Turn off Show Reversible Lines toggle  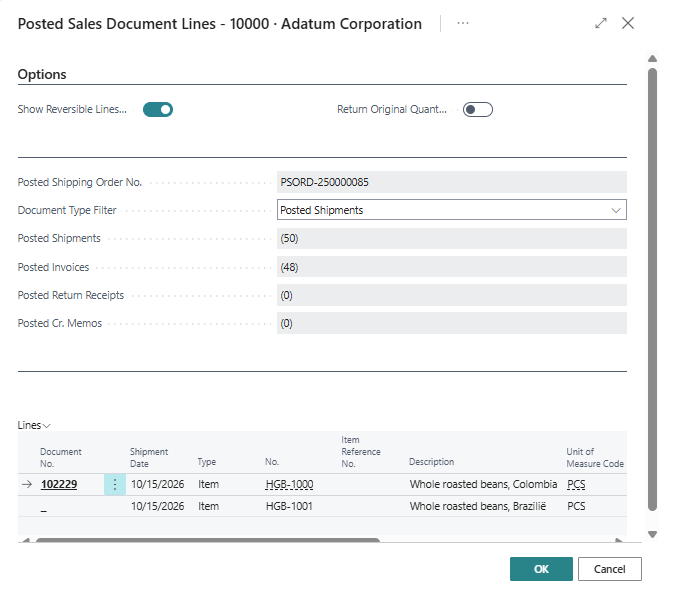158,110
